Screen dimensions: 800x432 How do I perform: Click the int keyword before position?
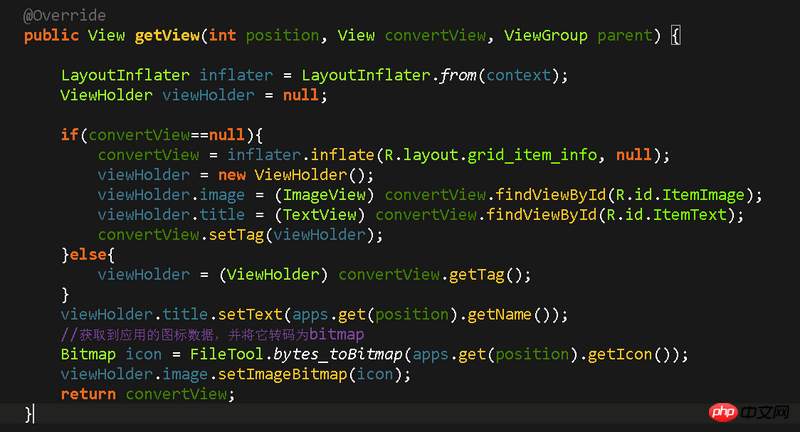click(223, 35)
